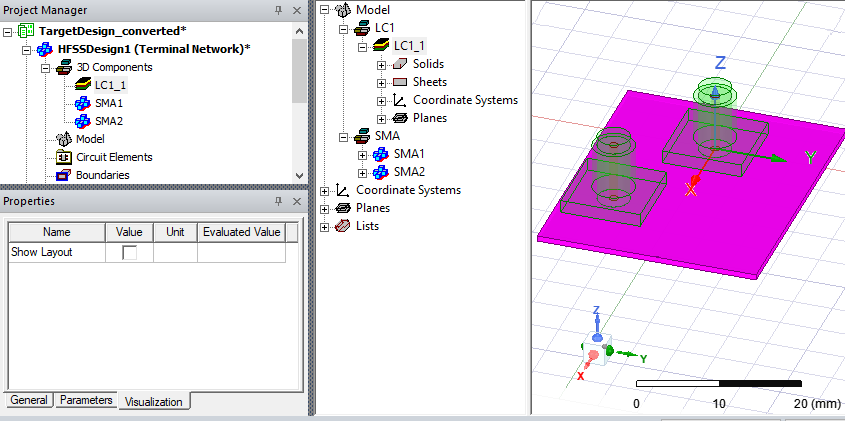Click the LC1 group icon in history tree
847x421 pixels.
point(362,28)
